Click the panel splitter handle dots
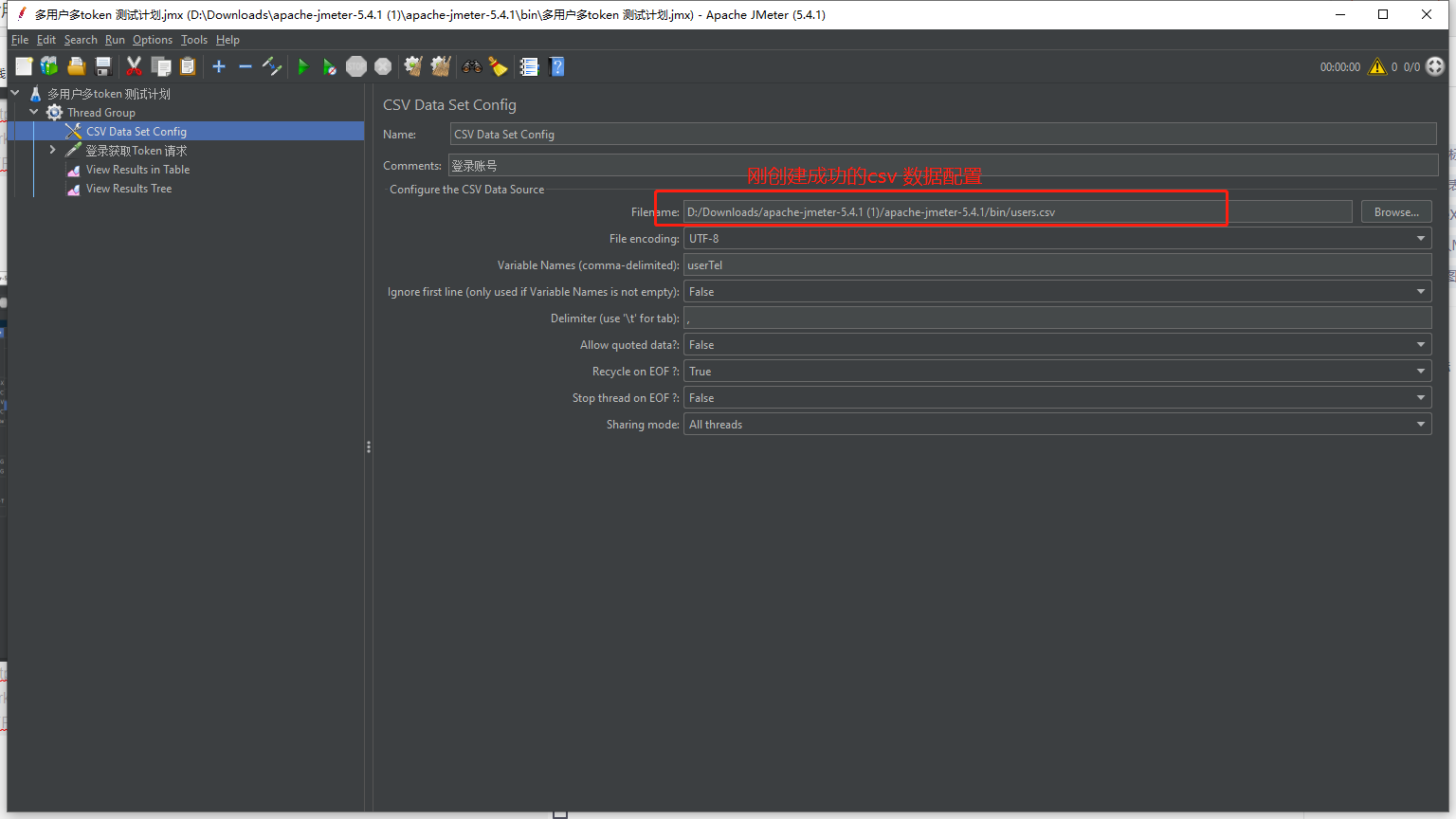This screenshot has height=819, width=1456. point(369,446)
